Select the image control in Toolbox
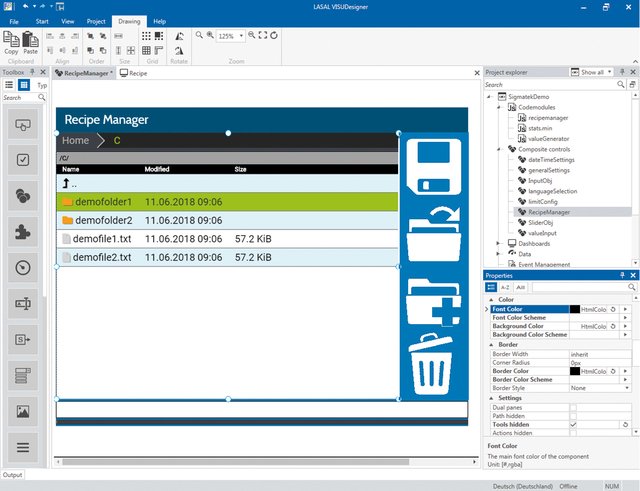640x491 pixels. [x=23, y=411]
